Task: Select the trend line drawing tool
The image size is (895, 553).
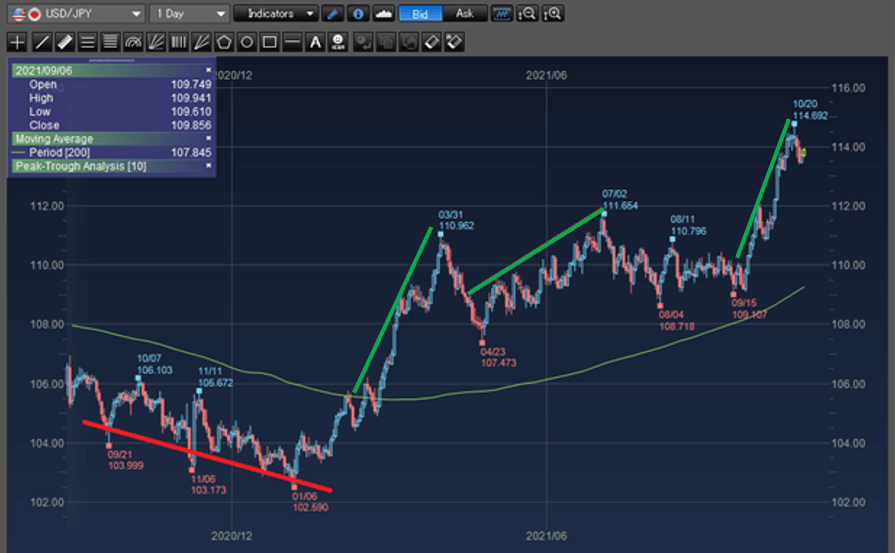Action: pyautogui.click(x=41, y=42)
